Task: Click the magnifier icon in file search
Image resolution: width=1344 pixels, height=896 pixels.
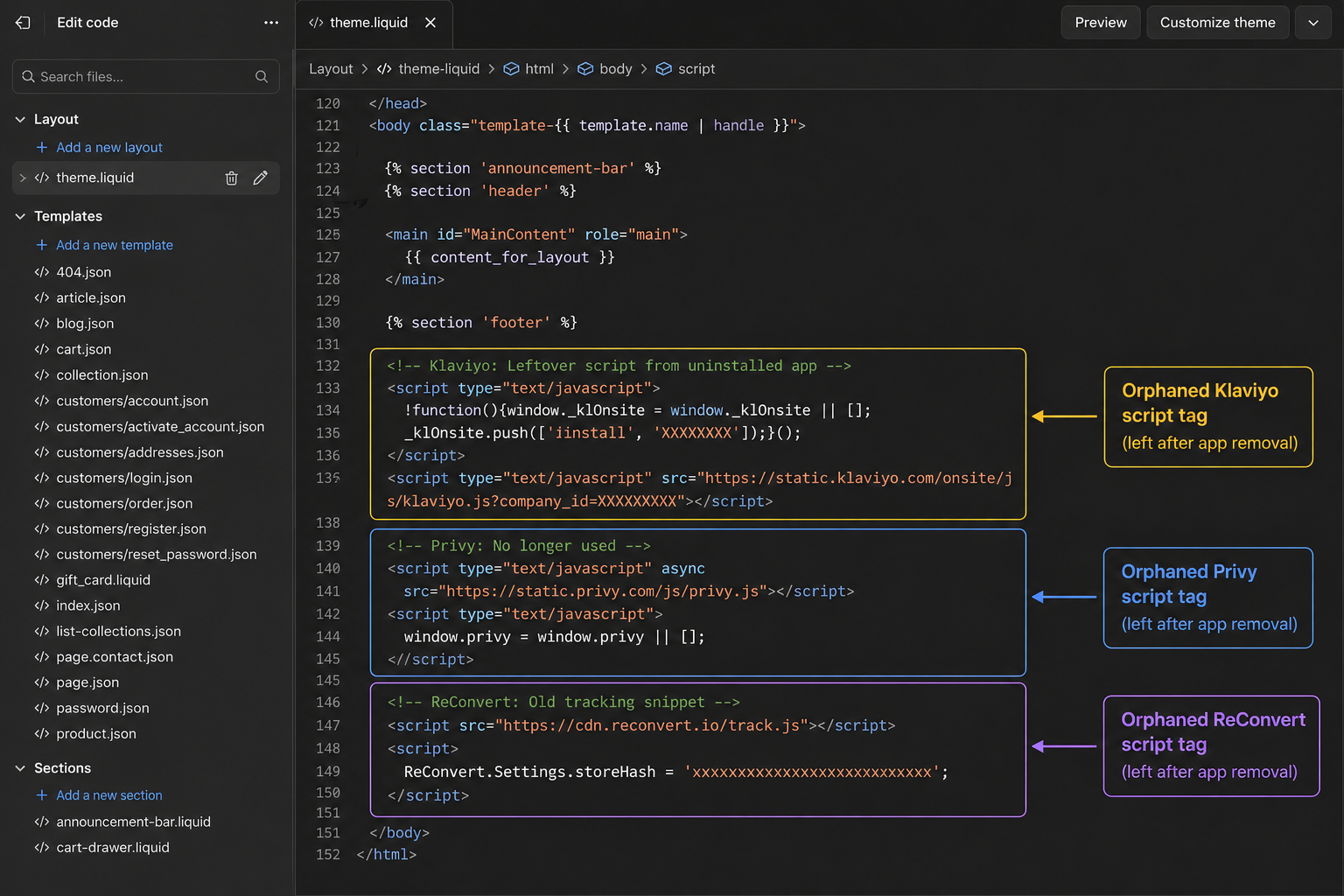Action: coord(262,77)
